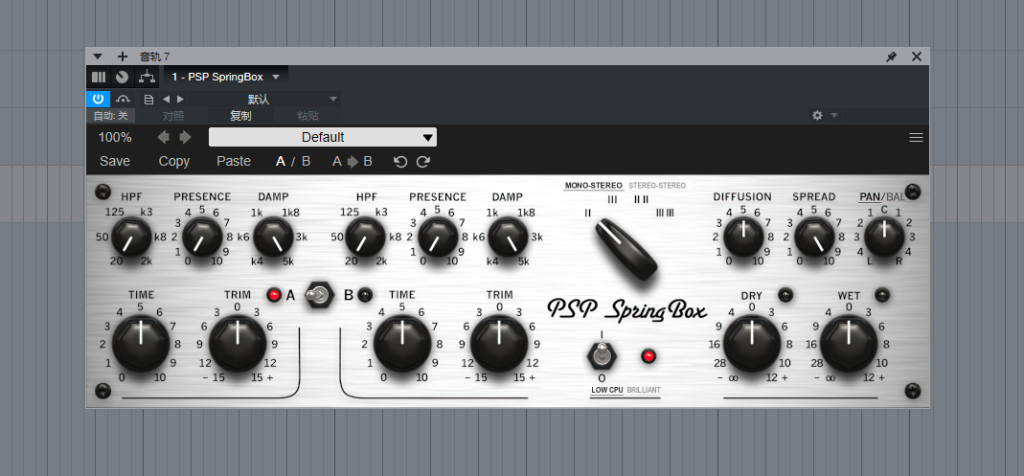This screenshot has width=1024, height=476.
Task: Flip the A/B link toggle switch
Action: (x=320, y=295)
